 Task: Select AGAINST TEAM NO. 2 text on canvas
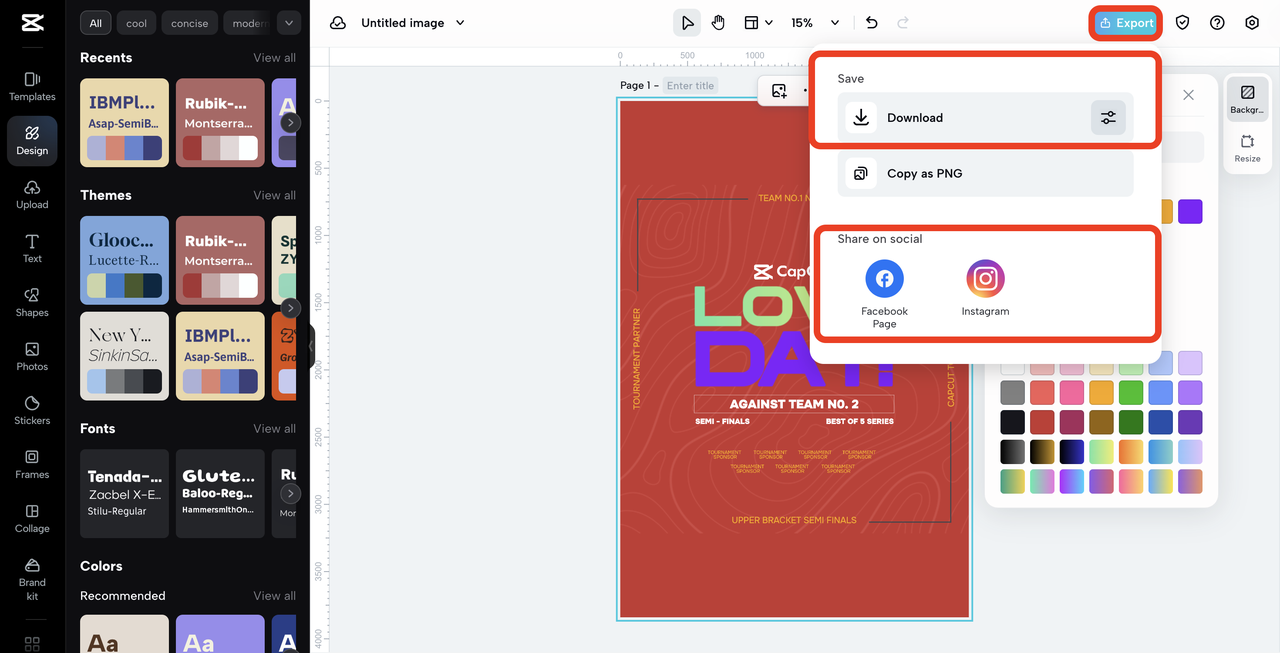click(x=794, y=404)
